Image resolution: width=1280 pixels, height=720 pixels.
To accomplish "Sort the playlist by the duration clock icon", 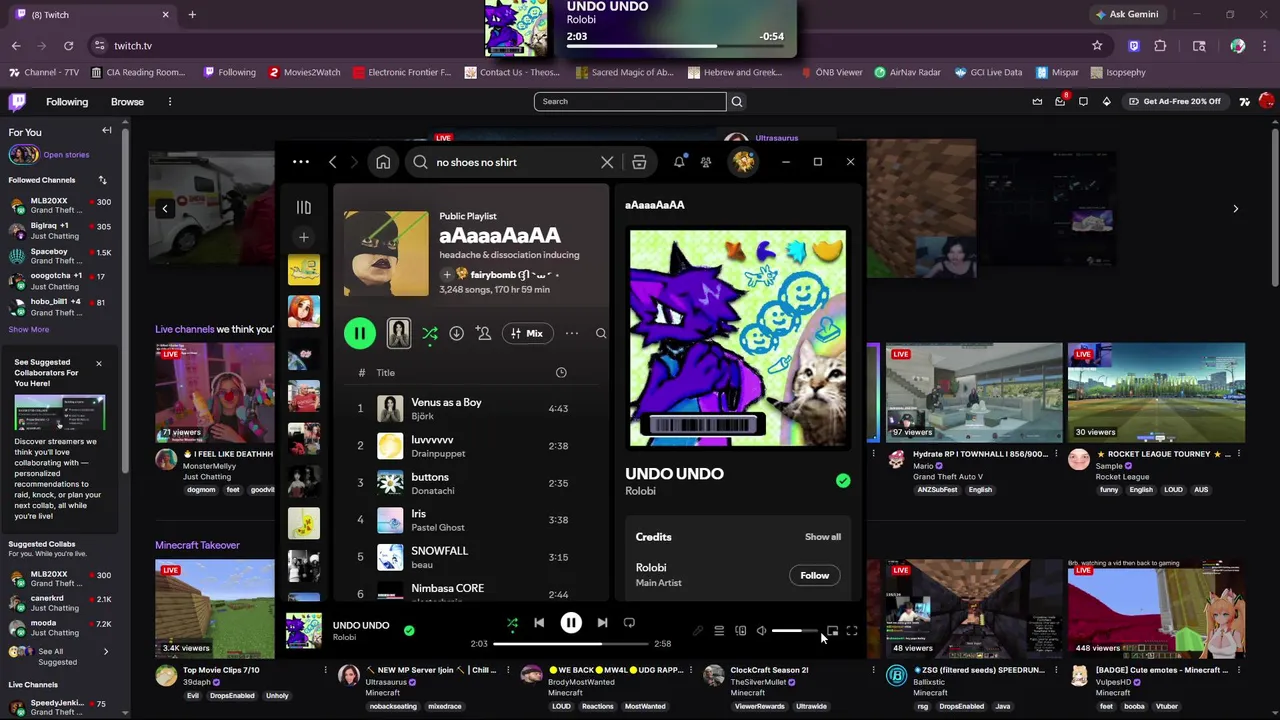I will click(x=561, y=372).
